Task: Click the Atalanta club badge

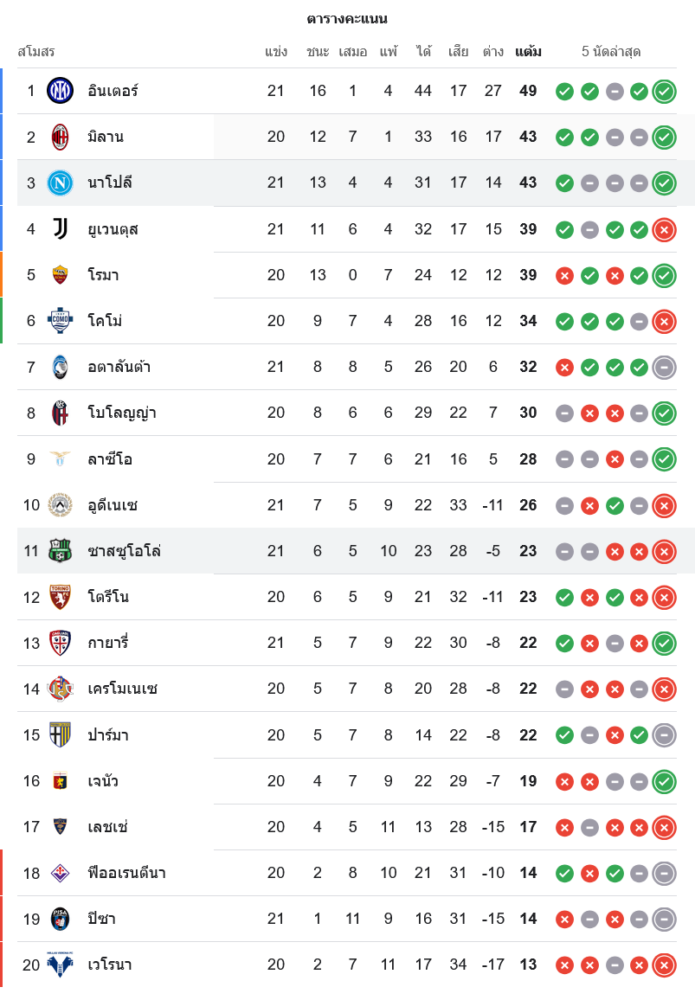Action: 61,367
